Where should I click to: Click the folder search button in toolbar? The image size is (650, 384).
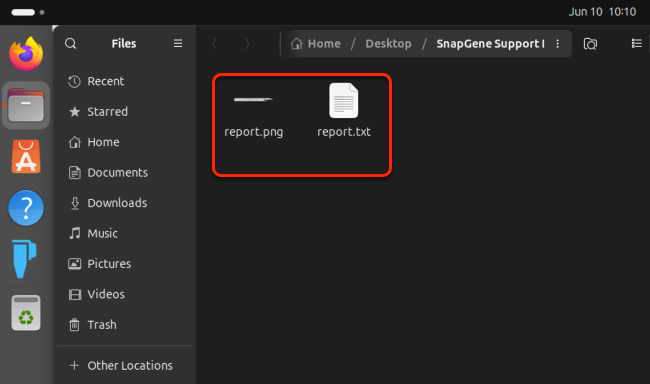(590, 44)
